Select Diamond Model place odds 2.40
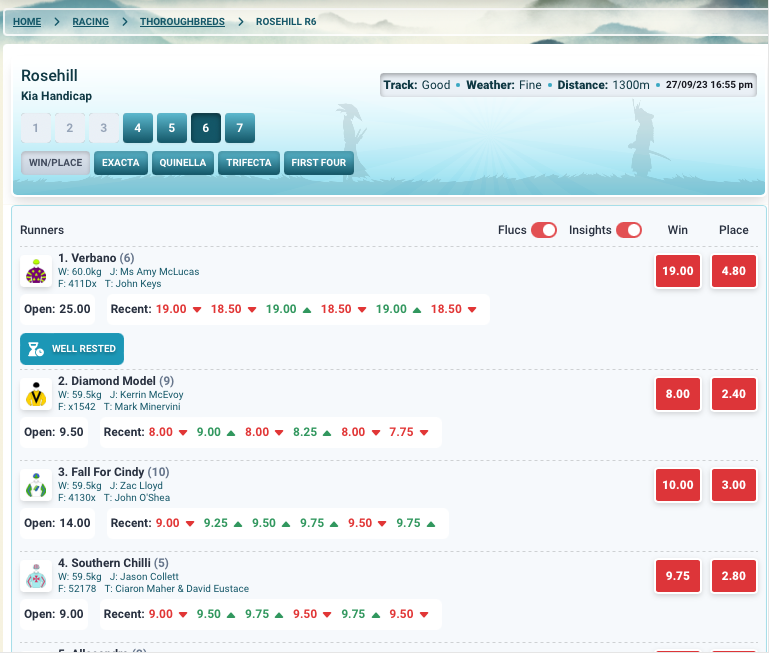 [x=734, y=394]
